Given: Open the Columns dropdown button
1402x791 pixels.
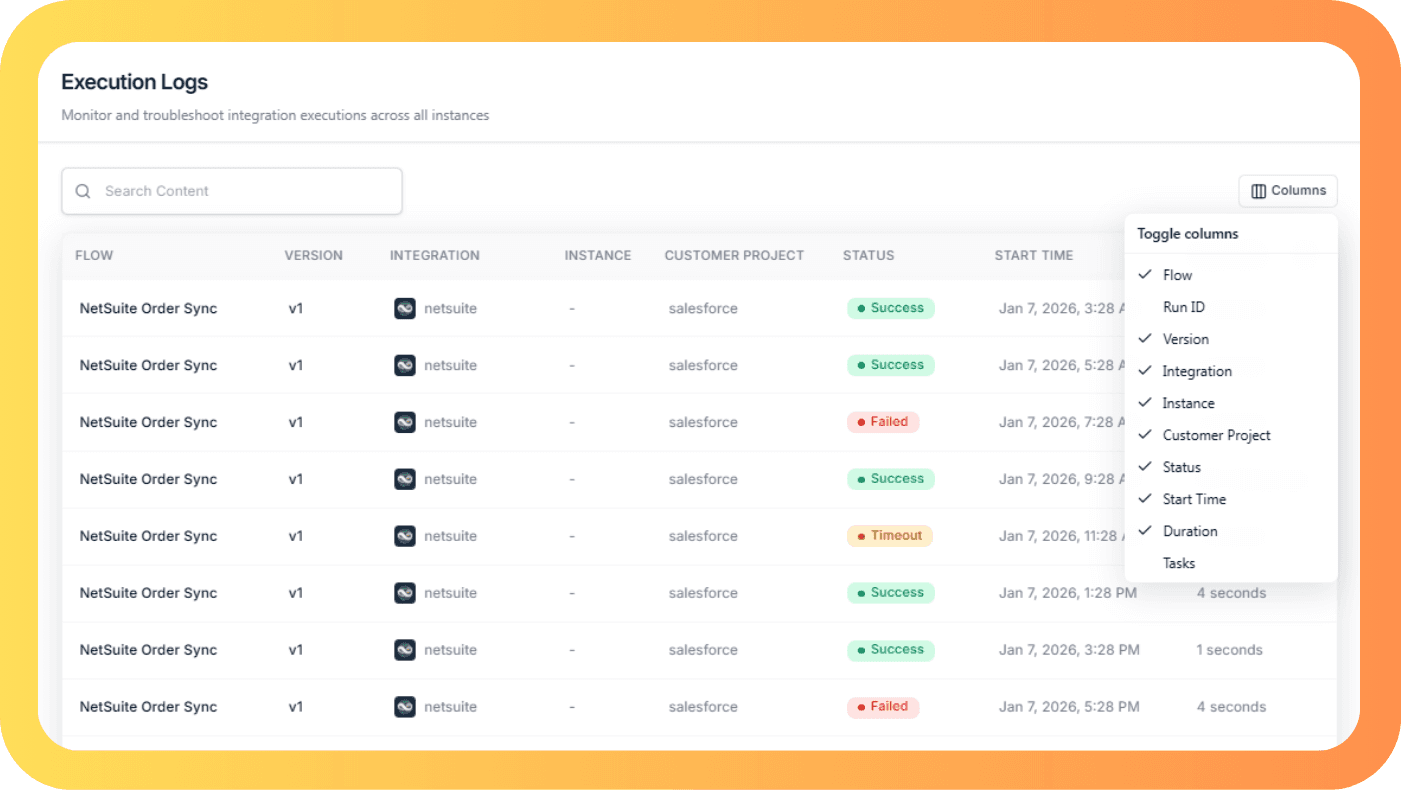Looking at the screenshot, I should pos(1288,191).
